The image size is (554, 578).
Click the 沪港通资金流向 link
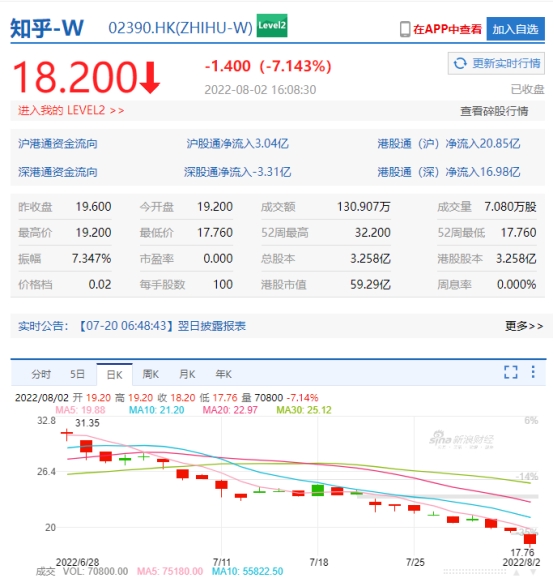click(58, 144)
